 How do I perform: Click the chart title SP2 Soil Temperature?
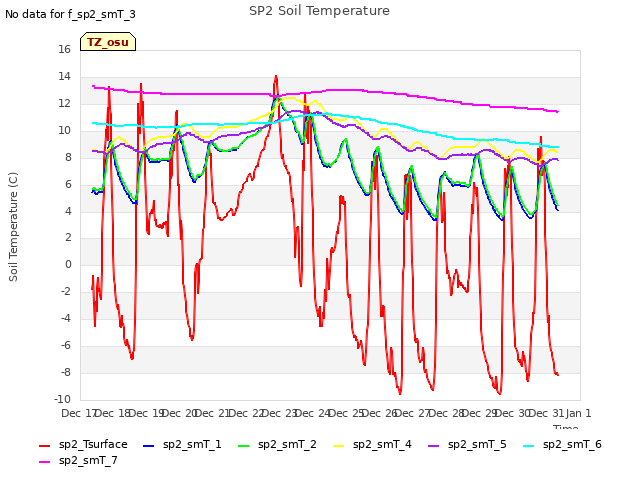click(x=319, y=11)
